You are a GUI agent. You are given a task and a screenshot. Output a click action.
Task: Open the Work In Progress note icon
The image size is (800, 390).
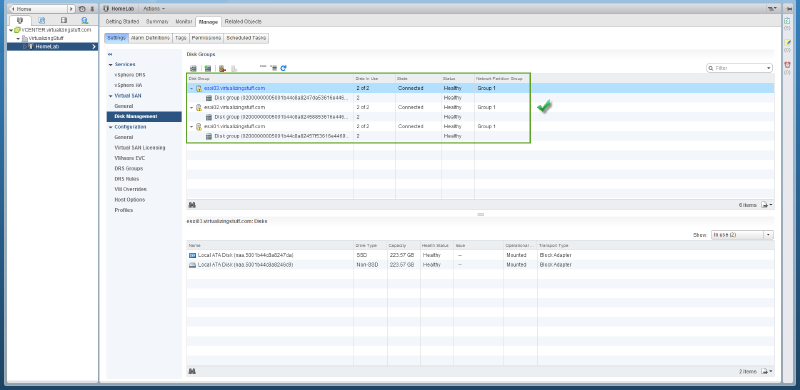tap(788, 43)
